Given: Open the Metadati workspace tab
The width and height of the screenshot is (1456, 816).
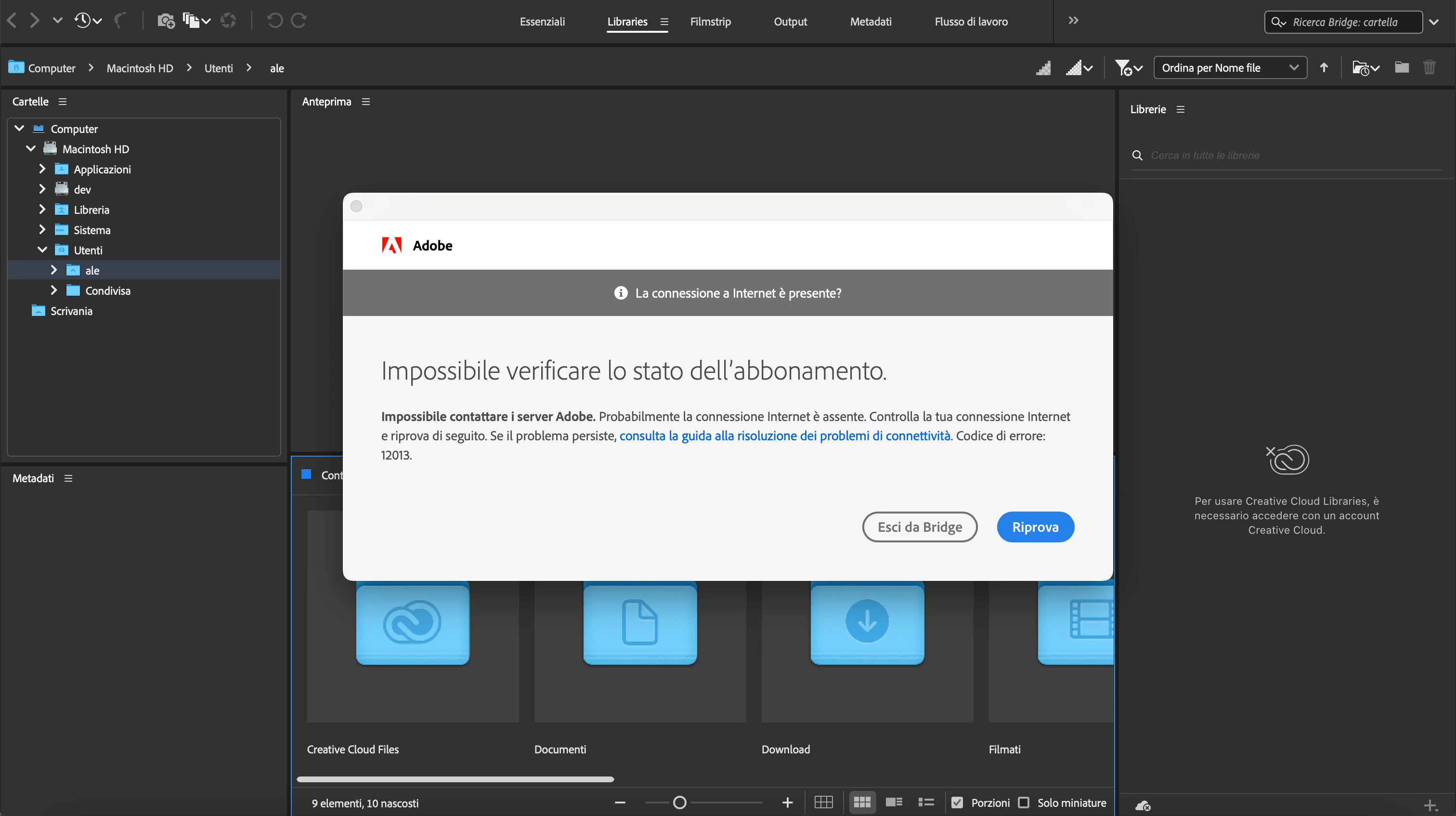Looking at the screenshot, I should [871, 22].
